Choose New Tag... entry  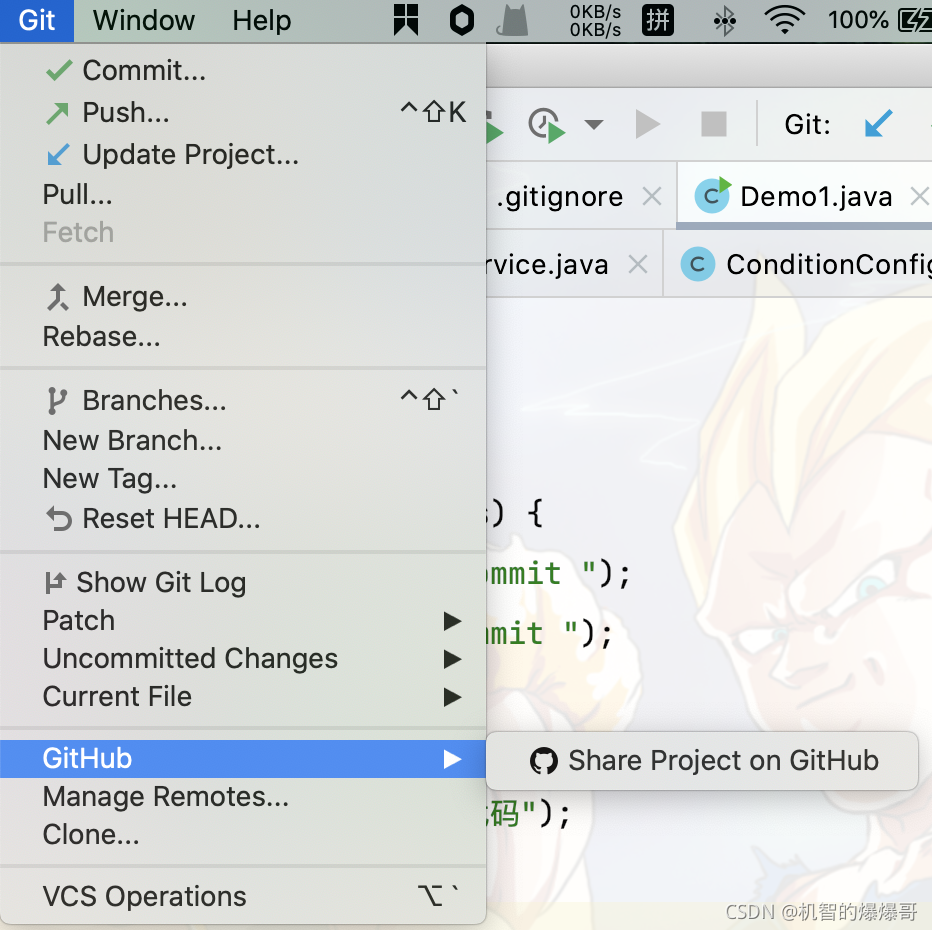click(243, 478)
